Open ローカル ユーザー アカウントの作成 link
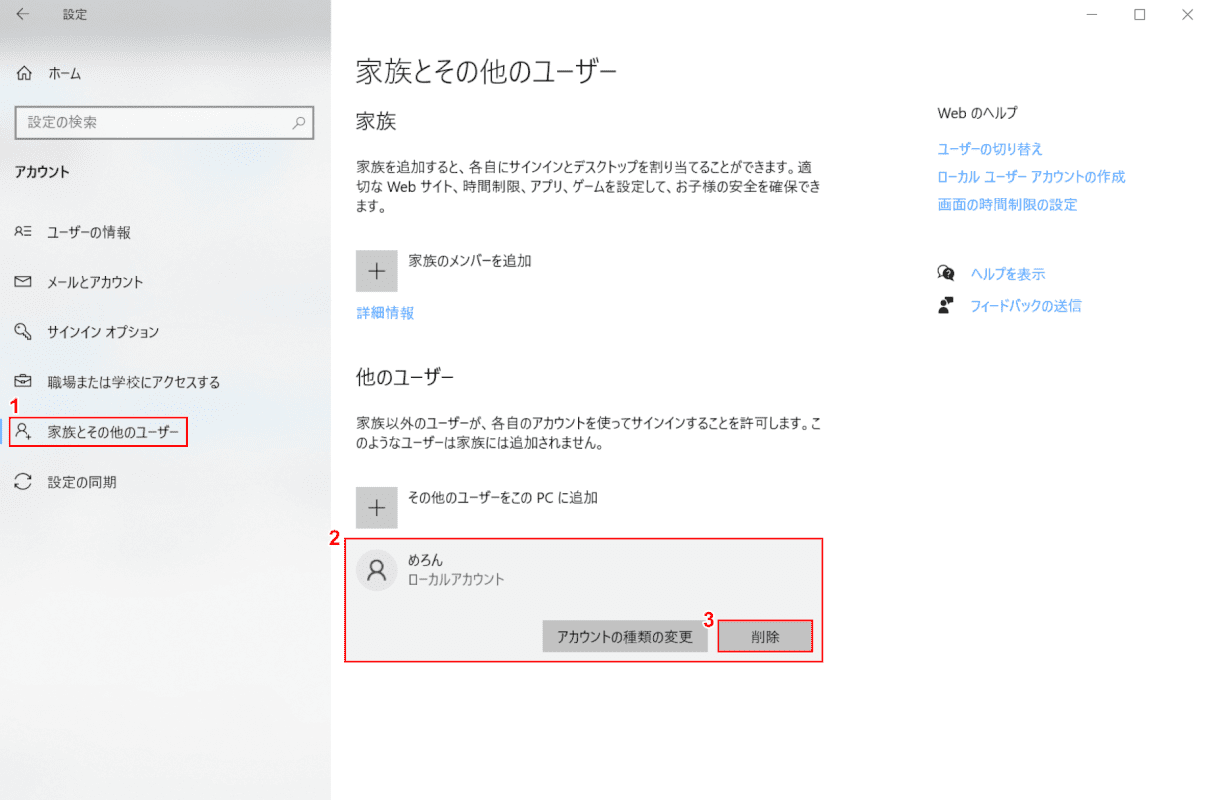1208x800 pixels. point(1031,177)
